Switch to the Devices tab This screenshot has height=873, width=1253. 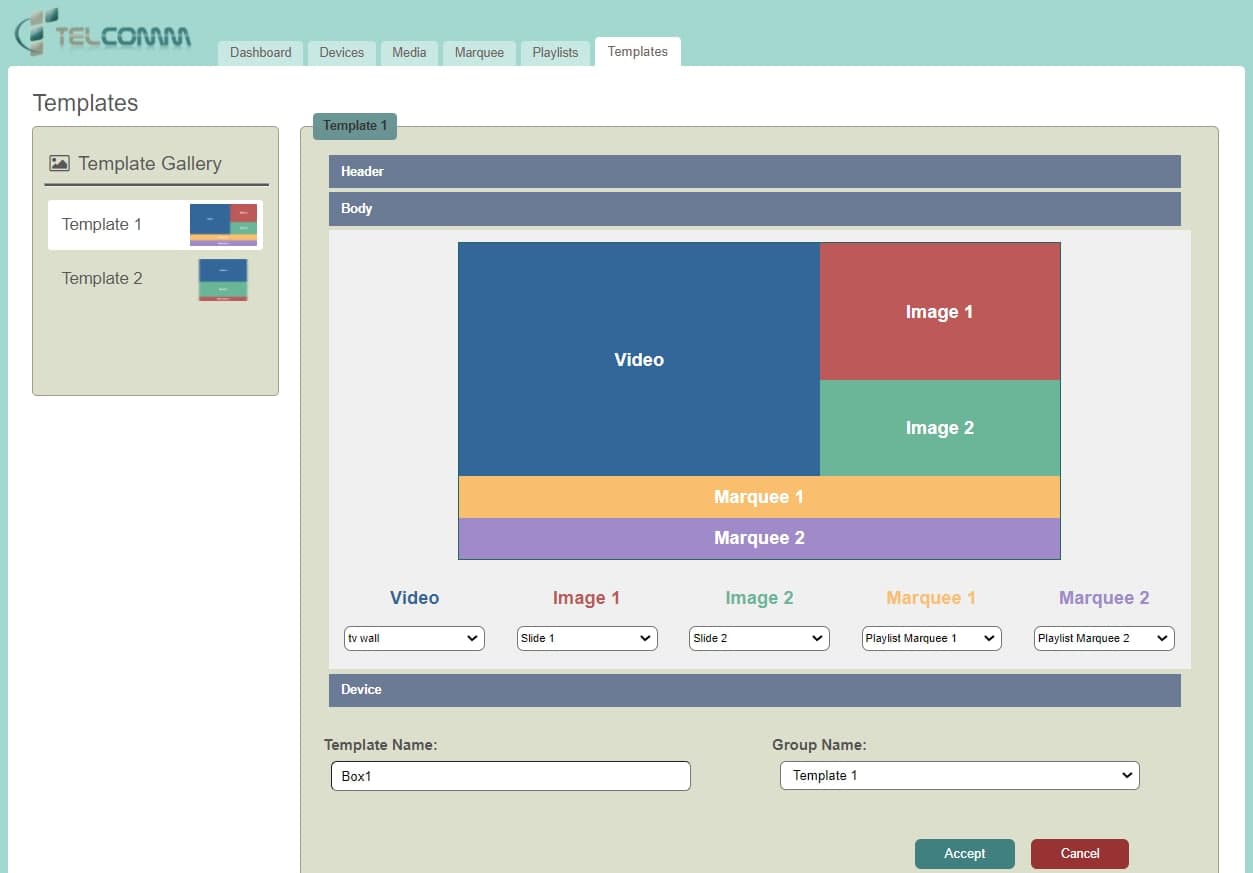(x=341, y=52)
